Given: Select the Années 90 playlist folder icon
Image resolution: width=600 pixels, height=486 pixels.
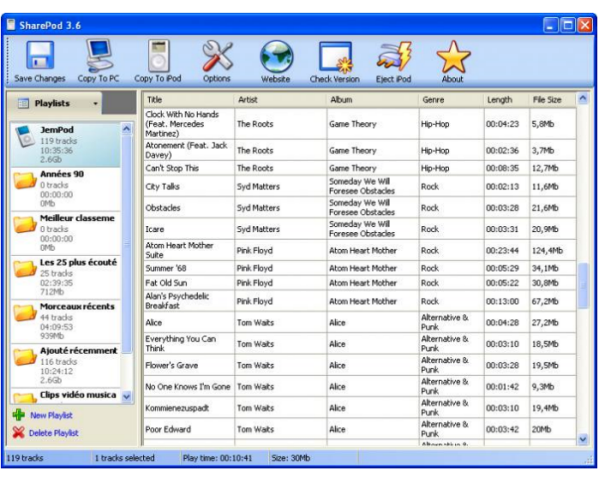Looking at the screenshot, I should pyautogui.click(x=25, y=181).
